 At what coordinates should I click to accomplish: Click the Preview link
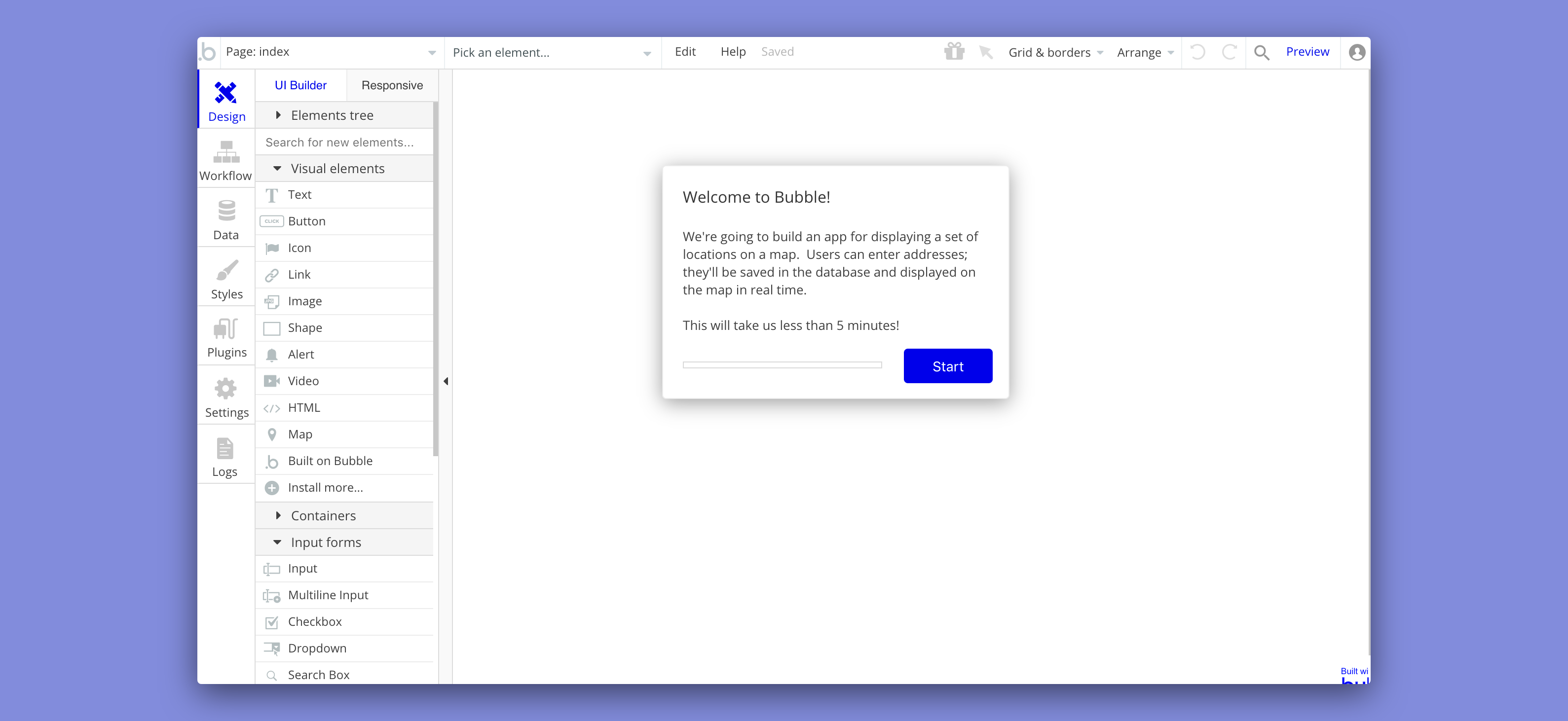pos(1307,52)
